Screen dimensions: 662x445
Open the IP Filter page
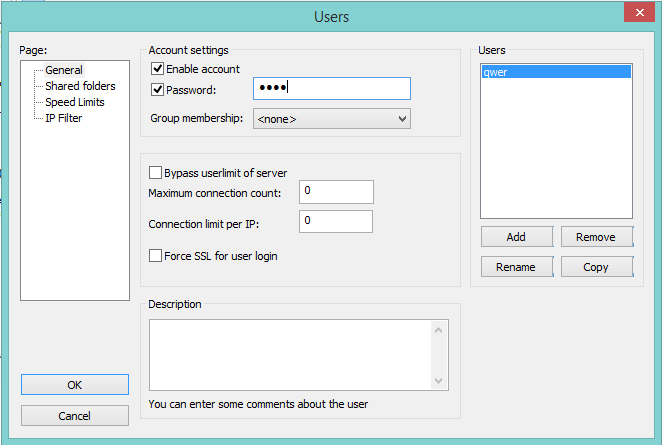tap(64, 118)
